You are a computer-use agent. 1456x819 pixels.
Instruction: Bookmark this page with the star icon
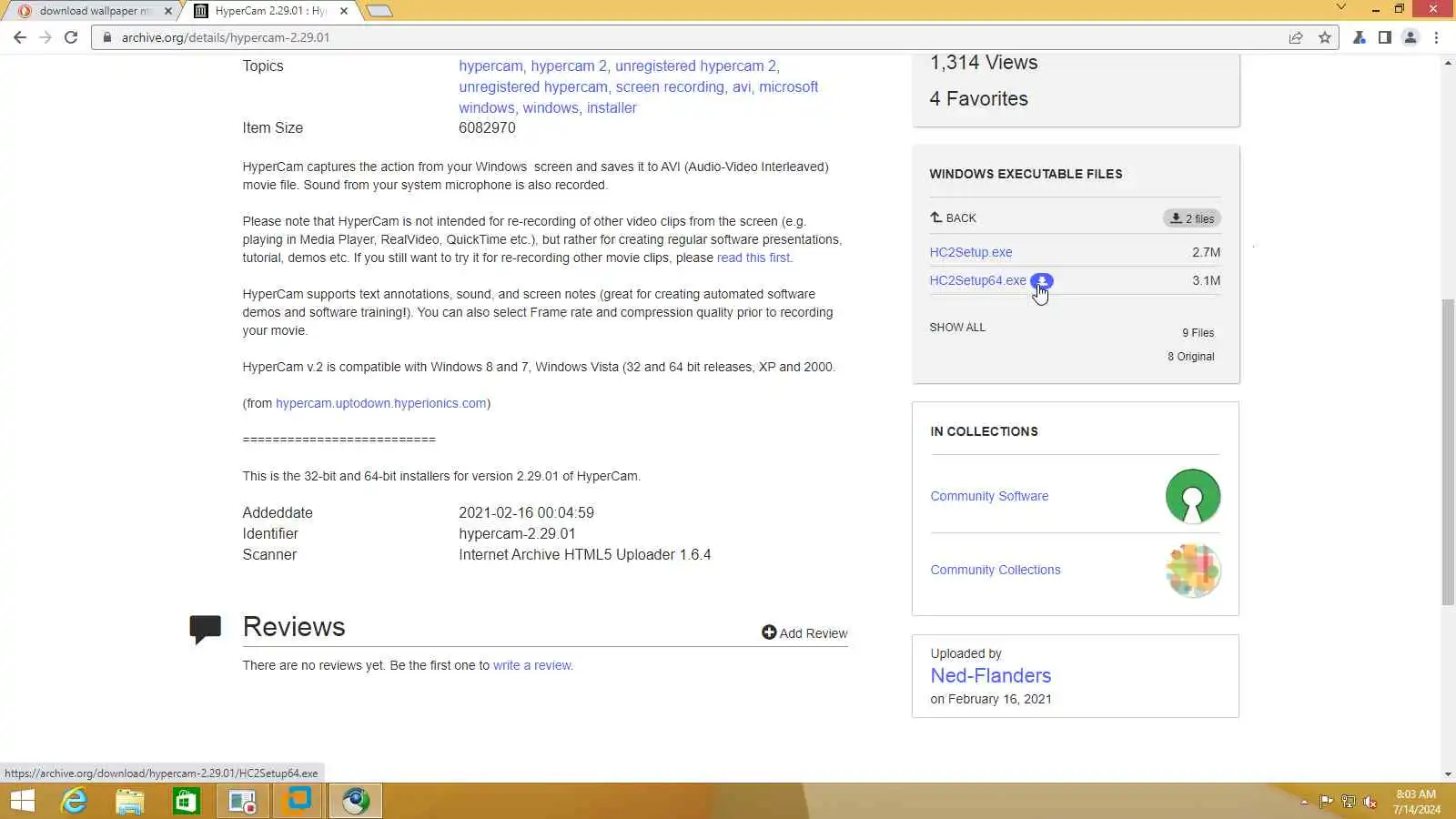[1324, 37]
